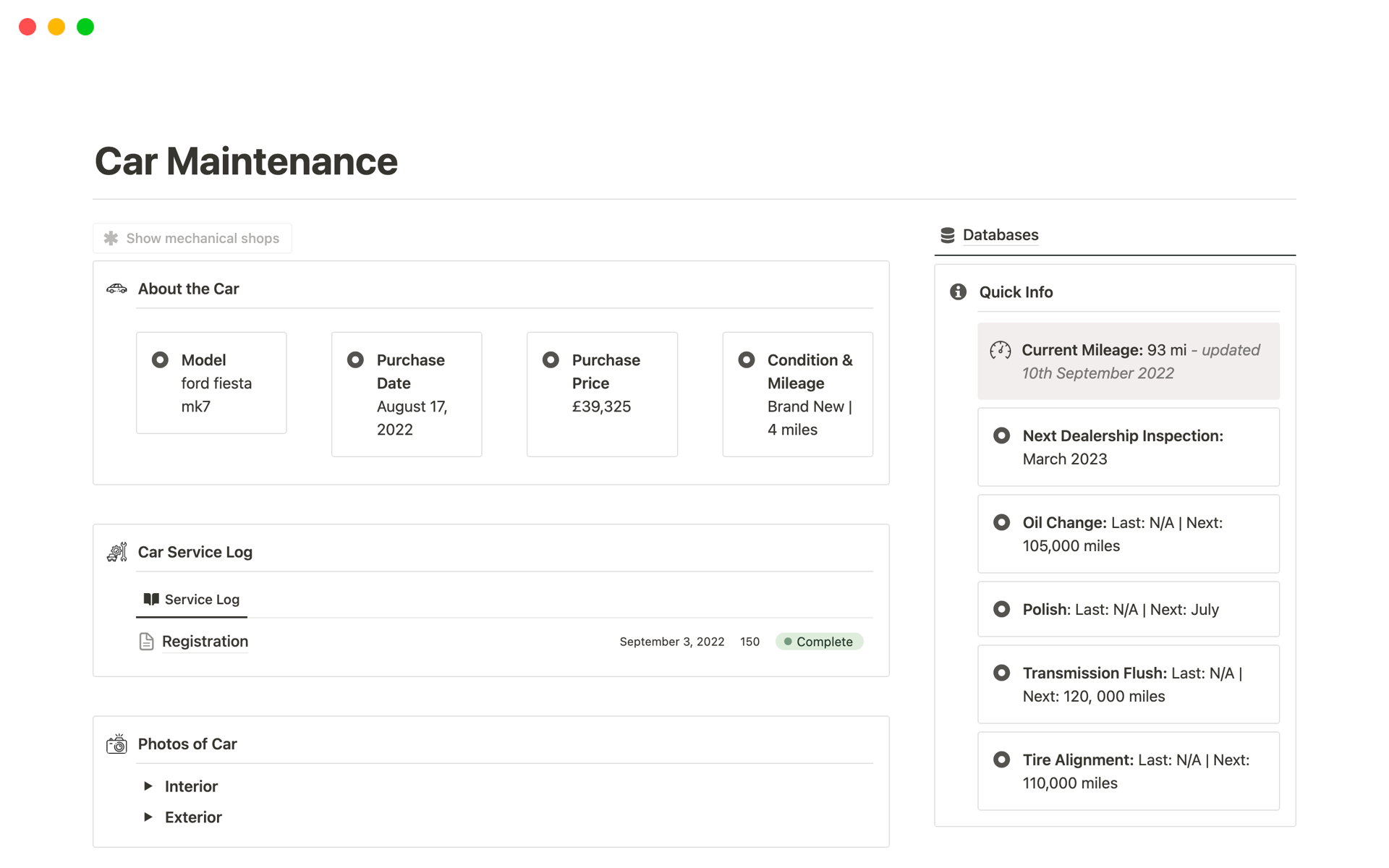Click the camera icon next to Photos of Car

[118, 744]
